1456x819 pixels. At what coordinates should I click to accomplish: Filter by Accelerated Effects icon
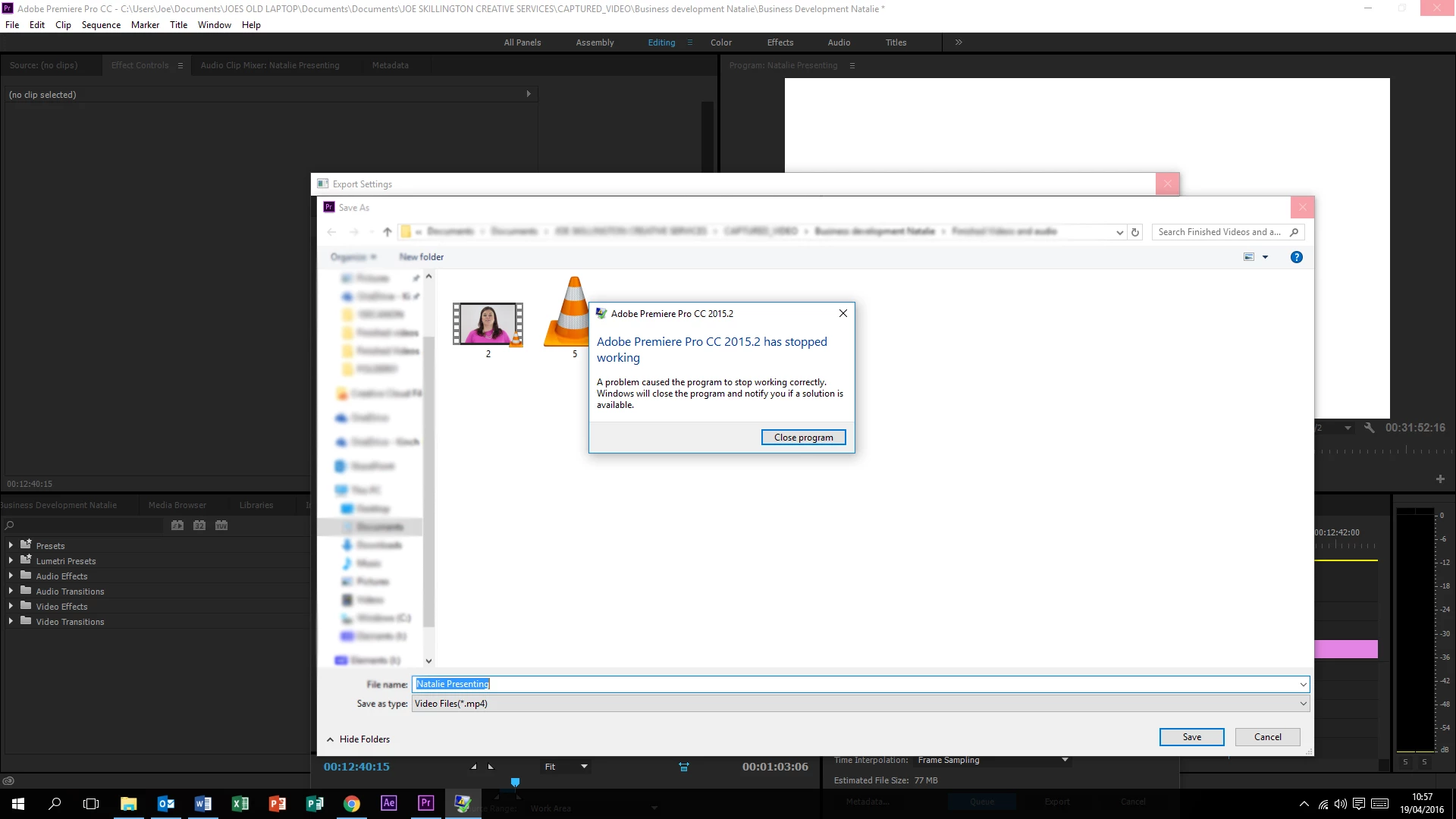177,526
